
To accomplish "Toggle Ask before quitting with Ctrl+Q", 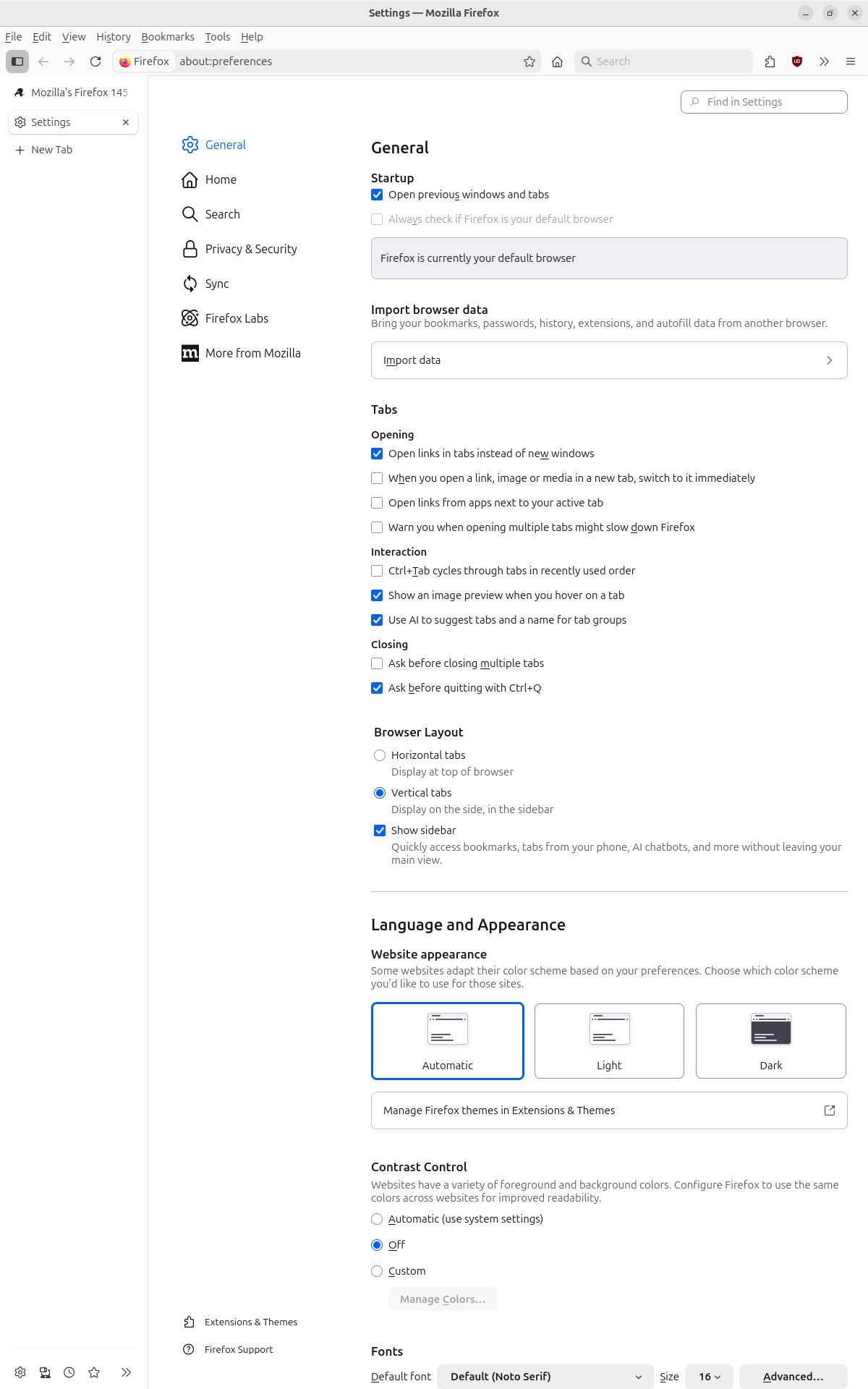I will point(377,688).
